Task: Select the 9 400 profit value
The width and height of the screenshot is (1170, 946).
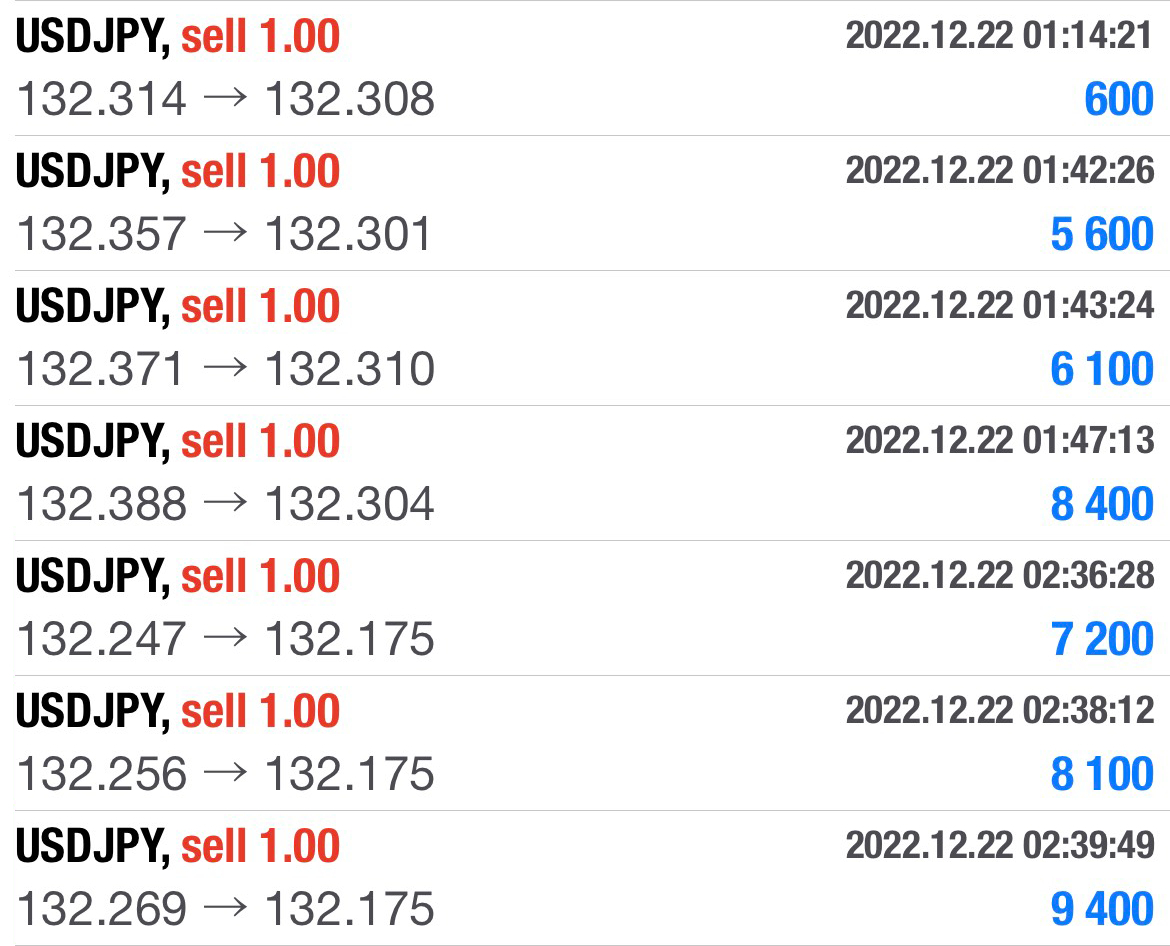Action: tap(1102, 909)
